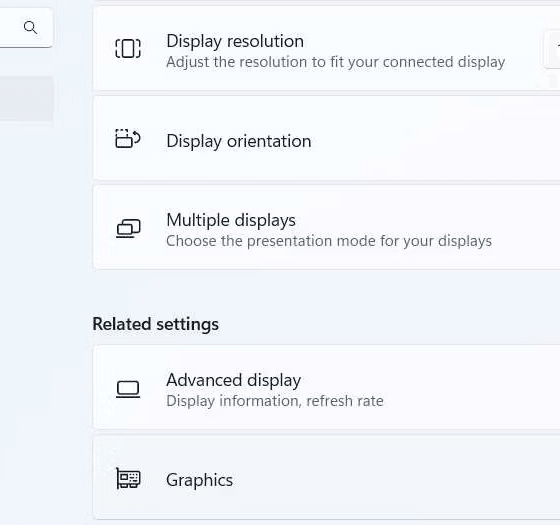This screenshot has width=560, height=525.
Task: Select the Display orientation label
Action: (239, 141)
